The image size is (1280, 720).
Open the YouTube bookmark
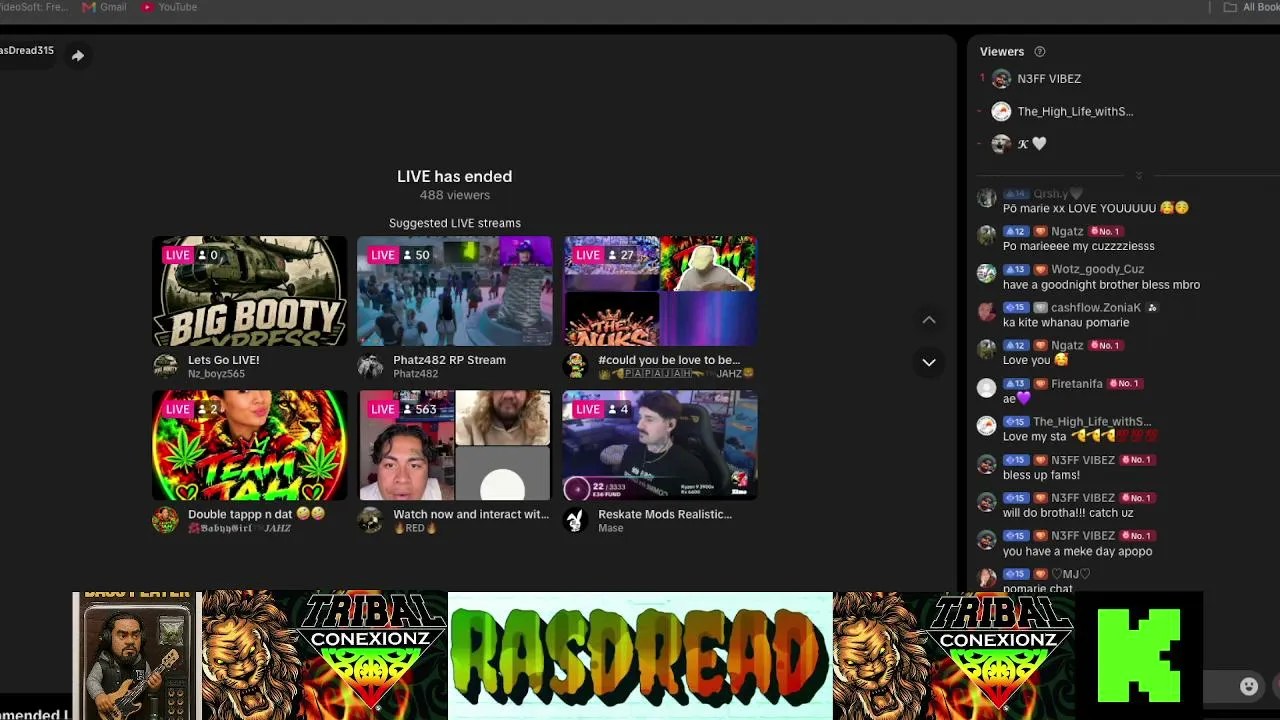click(169, 7)
